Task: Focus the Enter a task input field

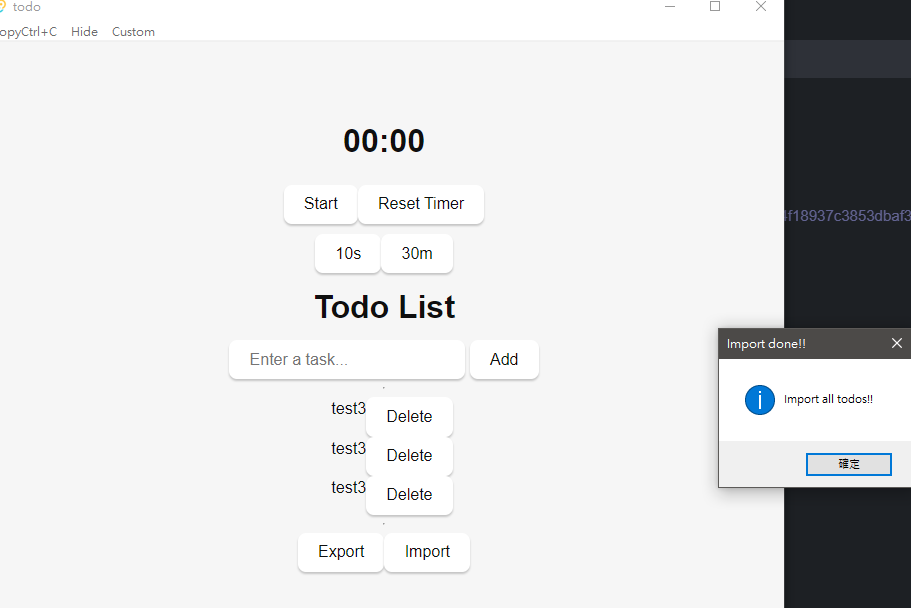Action: point(347,360)
